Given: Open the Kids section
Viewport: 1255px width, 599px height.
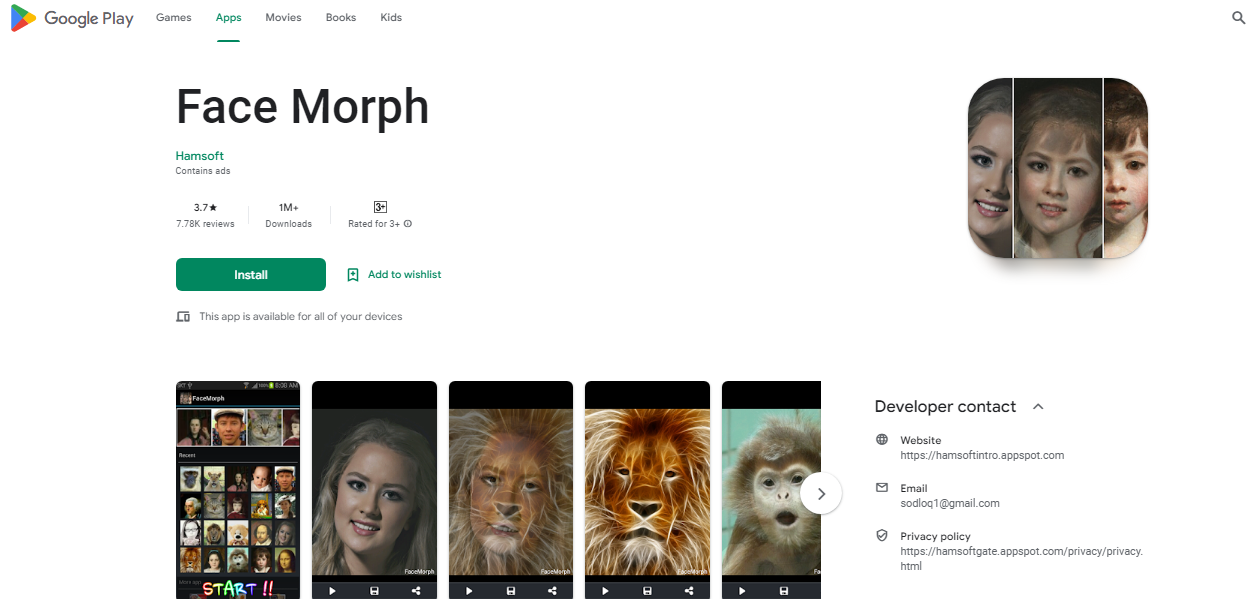Looking at the screenshot, I should (x=390, y=17).
